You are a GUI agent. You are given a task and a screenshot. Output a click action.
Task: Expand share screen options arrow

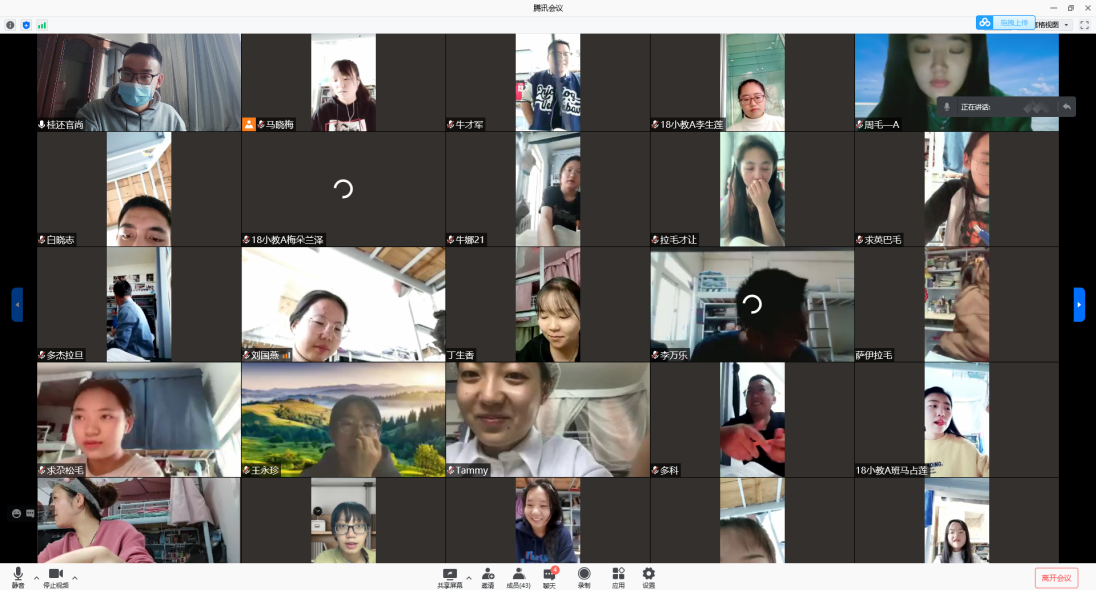coord(468,578)
